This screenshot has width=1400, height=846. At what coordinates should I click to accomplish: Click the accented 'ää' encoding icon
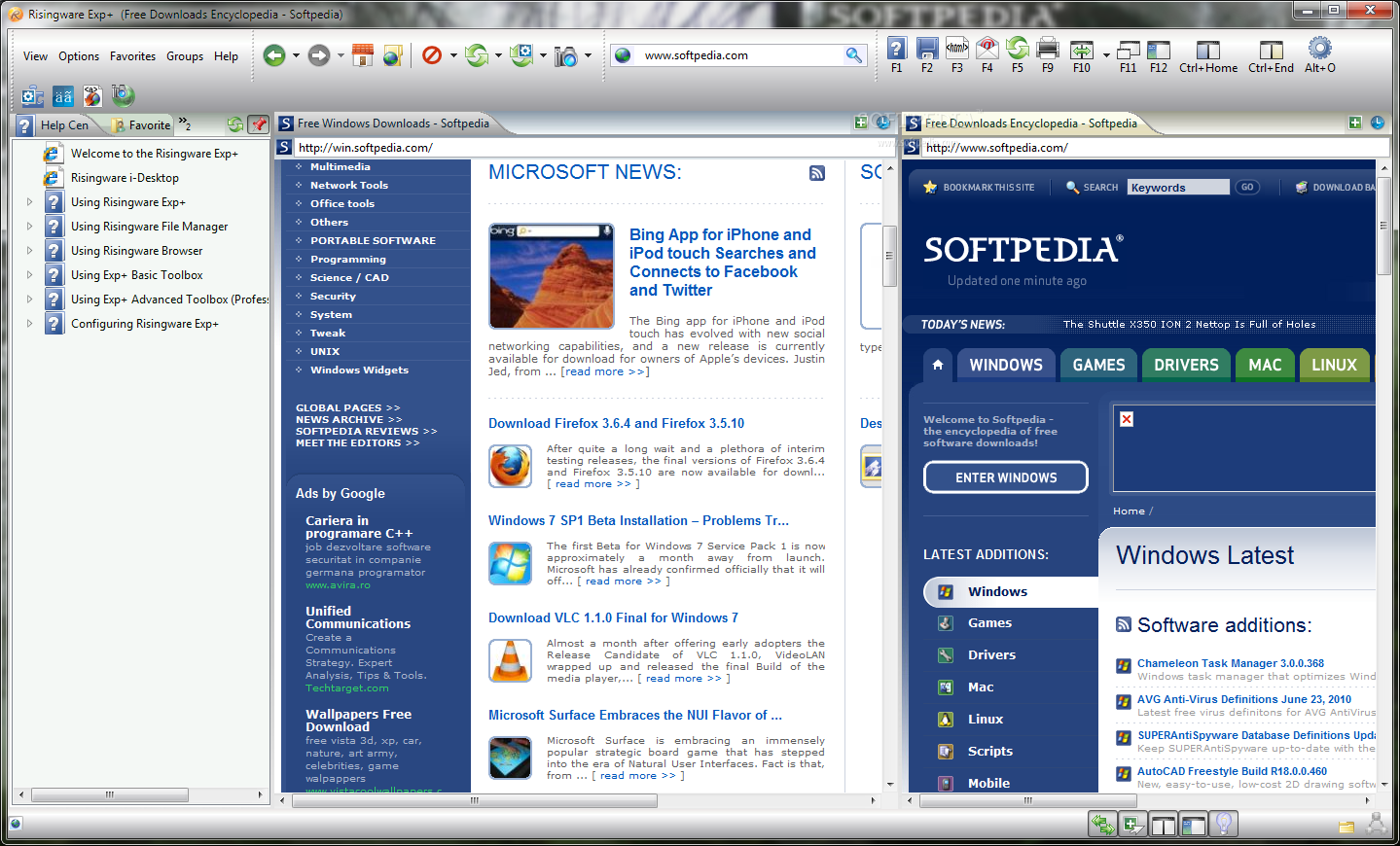point(63,95)
